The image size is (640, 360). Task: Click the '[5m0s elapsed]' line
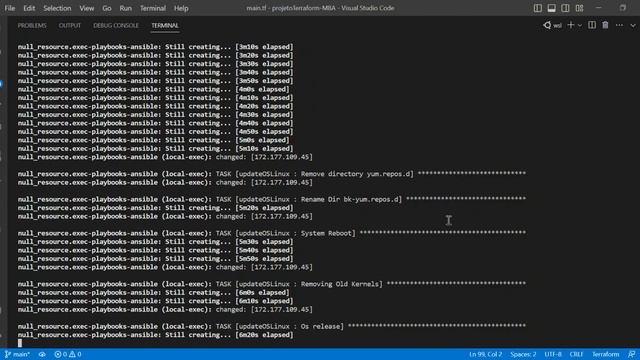point(153,140)
